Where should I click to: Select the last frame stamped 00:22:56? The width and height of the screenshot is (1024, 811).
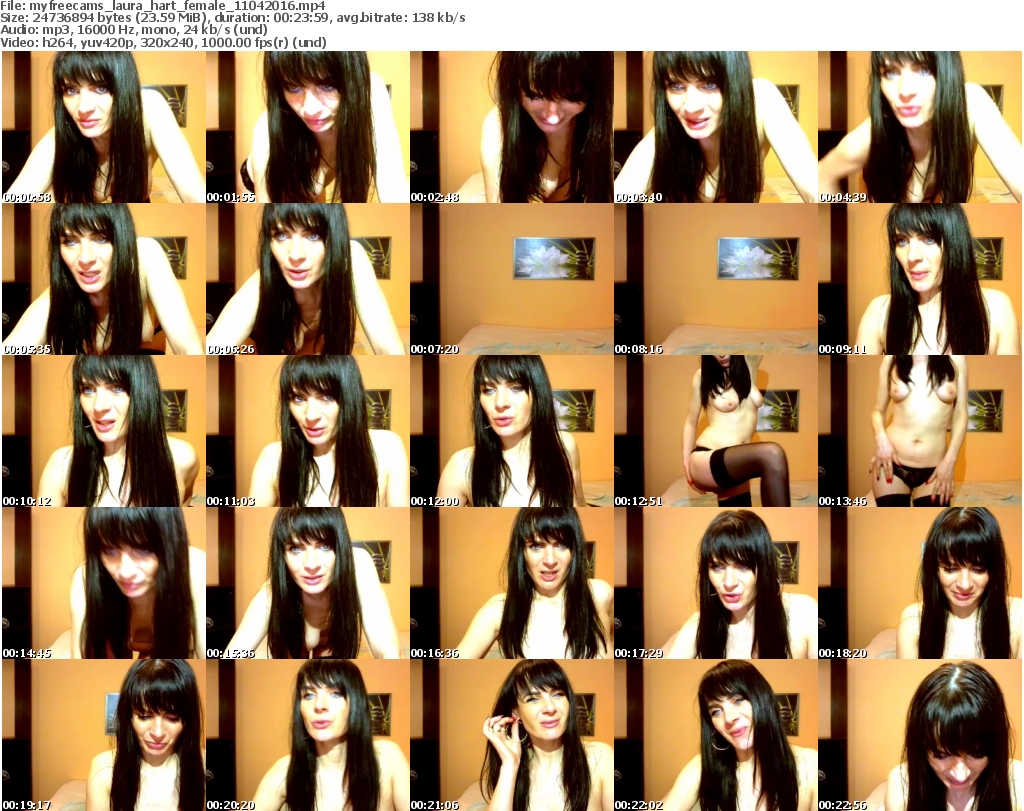[x=920, y=735]
